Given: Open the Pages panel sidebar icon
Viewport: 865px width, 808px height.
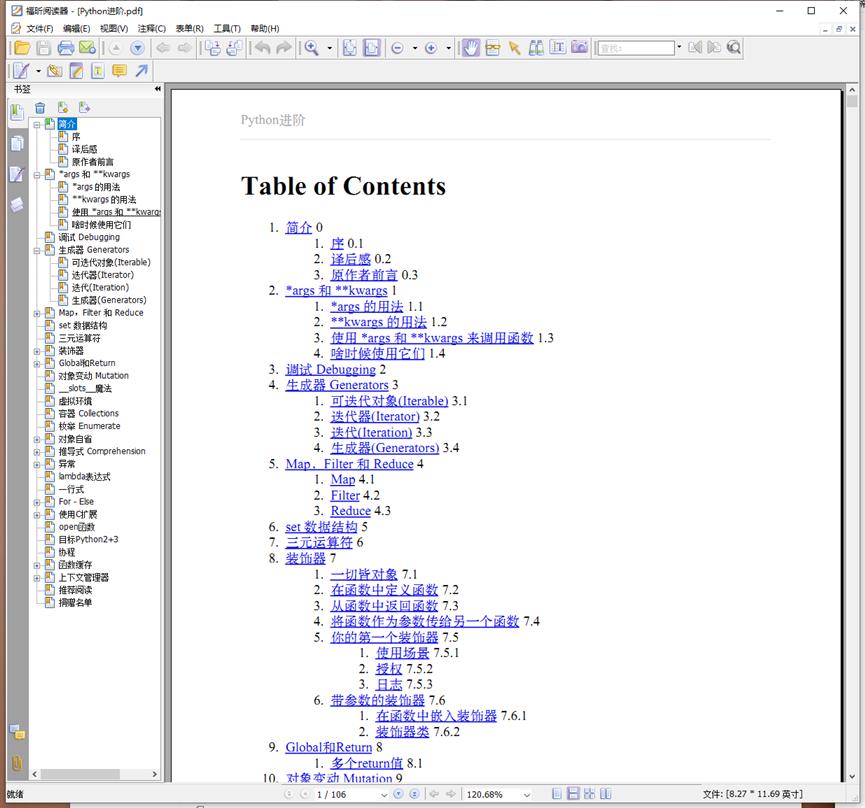Looking at the screenshot, I should [x=17, y=143].
